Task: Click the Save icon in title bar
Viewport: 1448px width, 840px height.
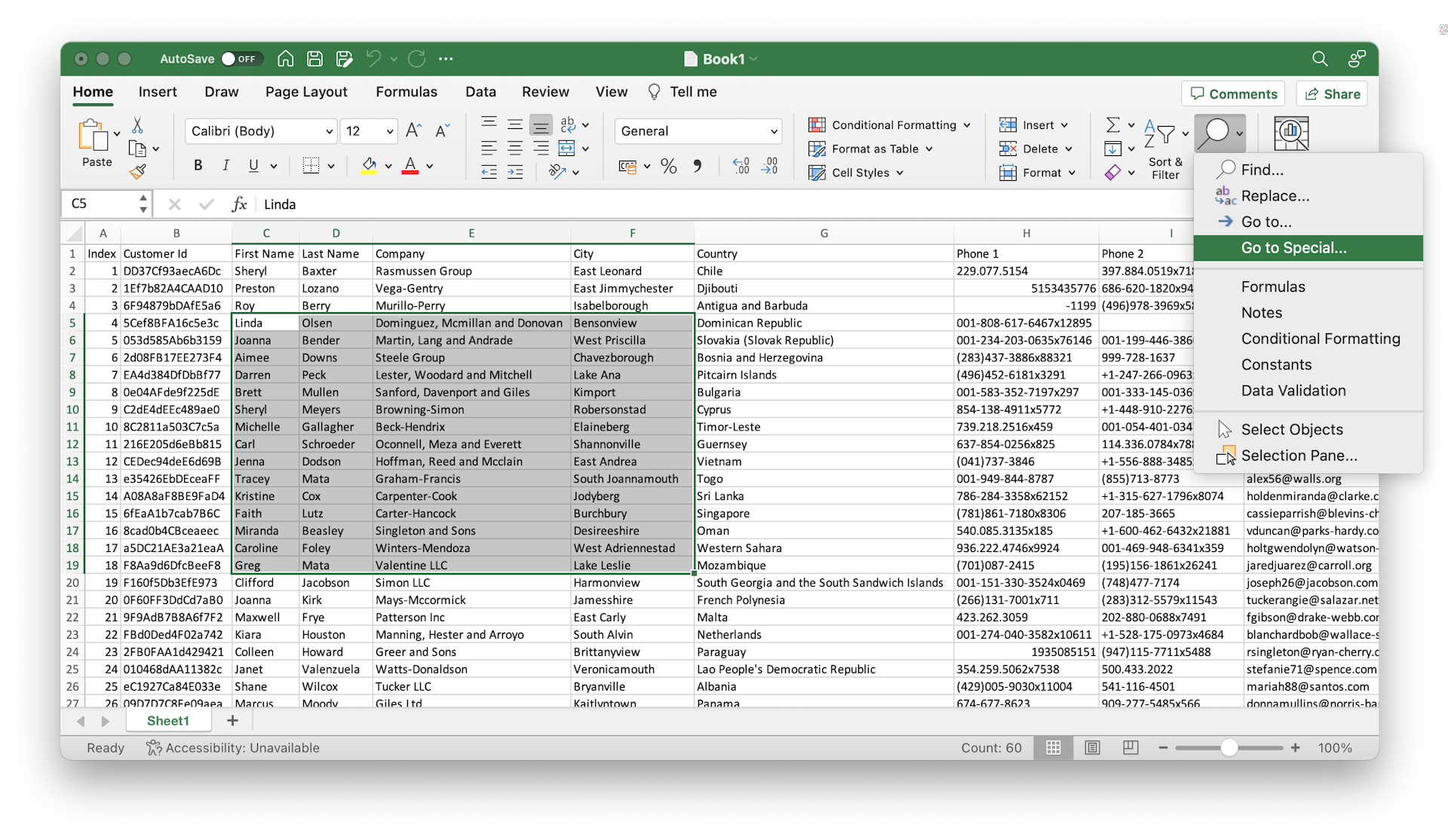Action: (315, 59)
